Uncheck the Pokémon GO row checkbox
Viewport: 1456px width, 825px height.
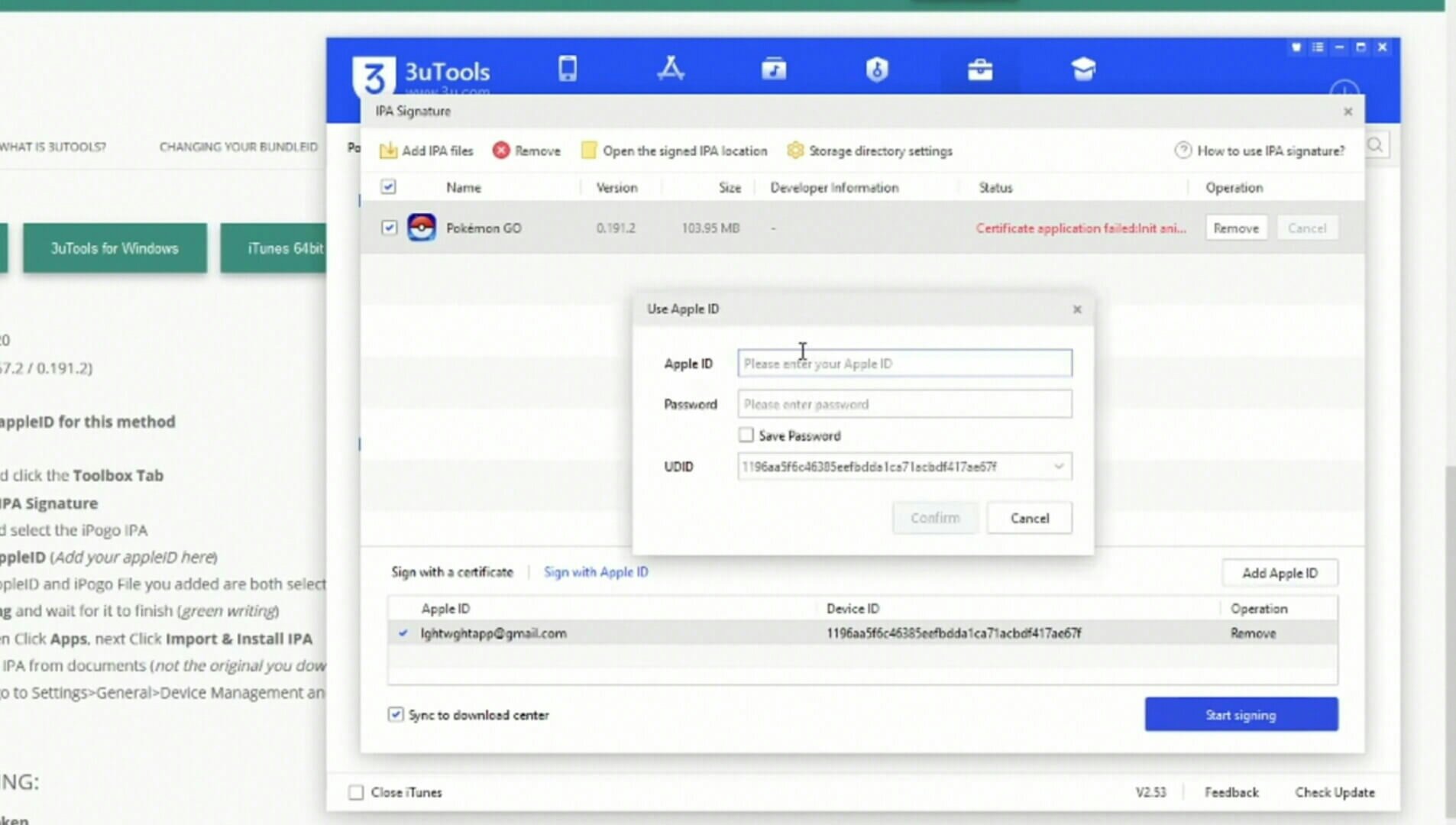tap(390, 228)
